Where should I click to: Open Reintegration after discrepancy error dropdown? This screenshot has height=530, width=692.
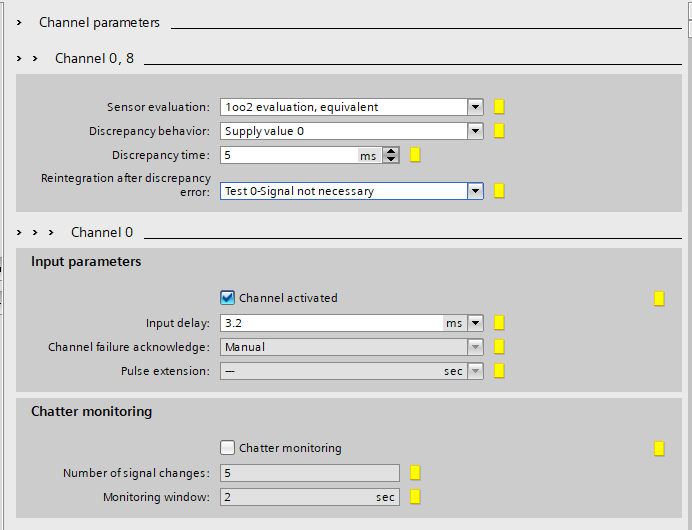coord(475,191)
